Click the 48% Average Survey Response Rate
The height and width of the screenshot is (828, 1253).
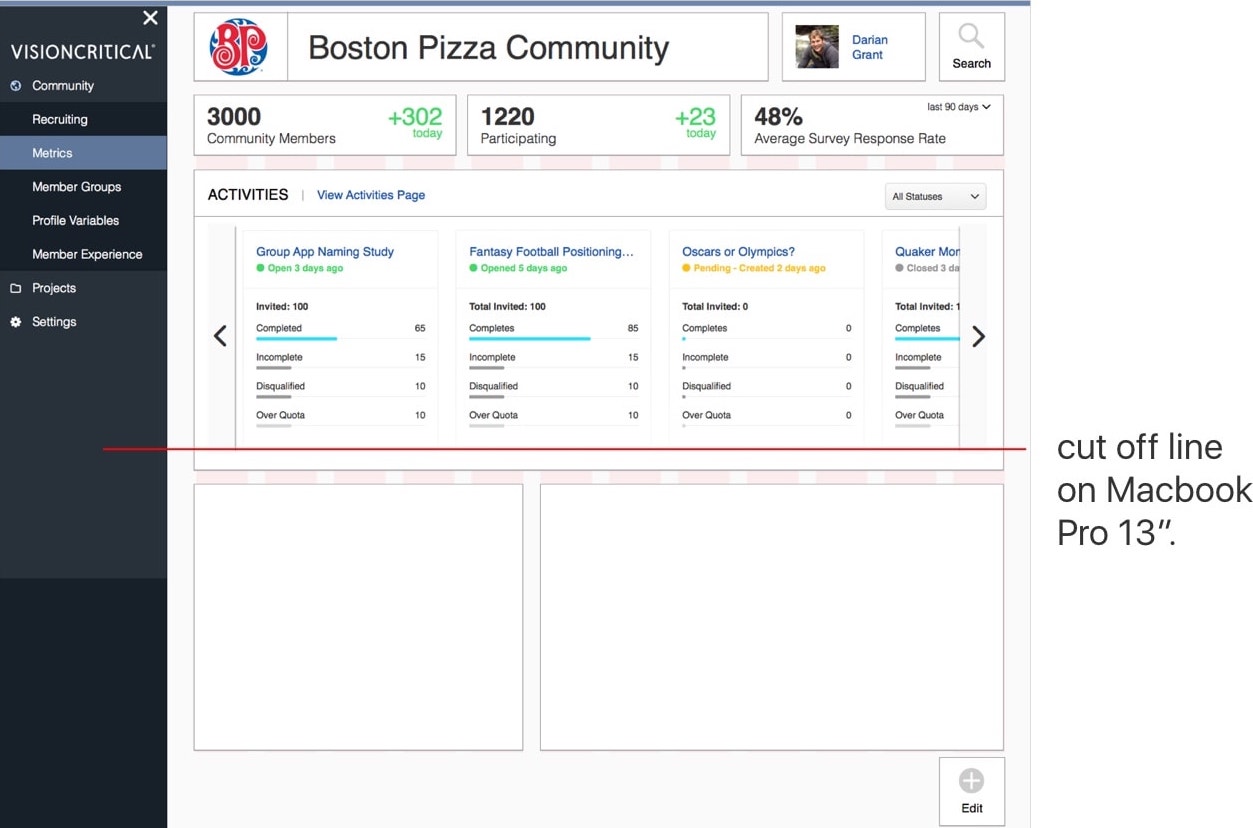click(x=872, y=125)
